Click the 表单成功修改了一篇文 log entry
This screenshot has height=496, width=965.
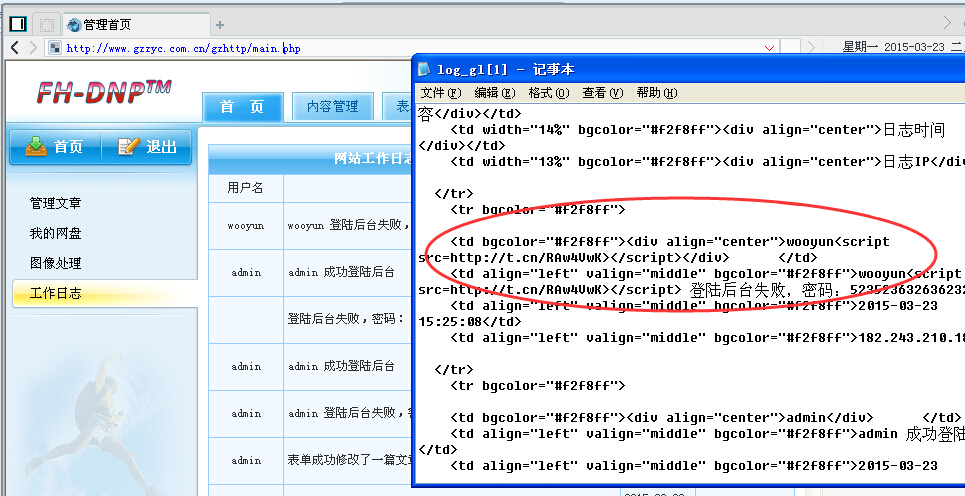pyautogui.click(x=349, y=460)
